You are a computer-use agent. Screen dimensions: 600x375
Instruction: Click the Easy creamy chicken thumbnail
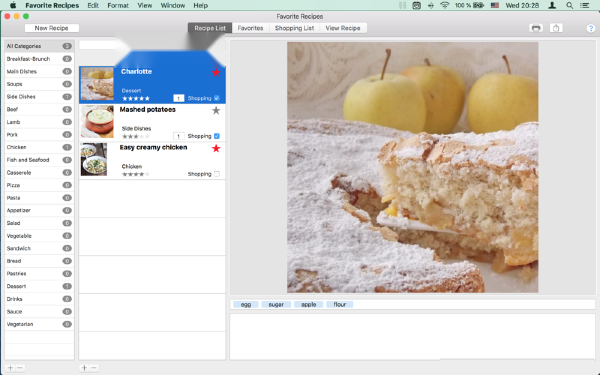(94, 160)
